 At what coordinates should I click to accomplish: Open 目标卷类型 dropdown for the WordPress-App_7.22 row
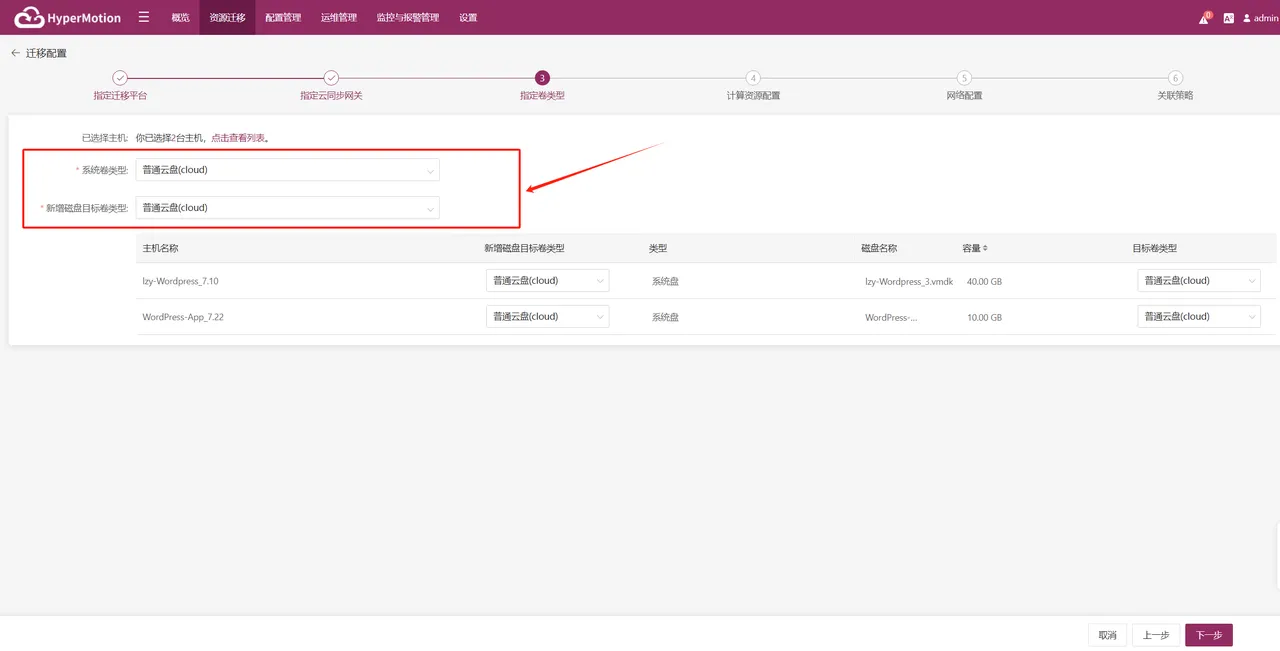1199,317
